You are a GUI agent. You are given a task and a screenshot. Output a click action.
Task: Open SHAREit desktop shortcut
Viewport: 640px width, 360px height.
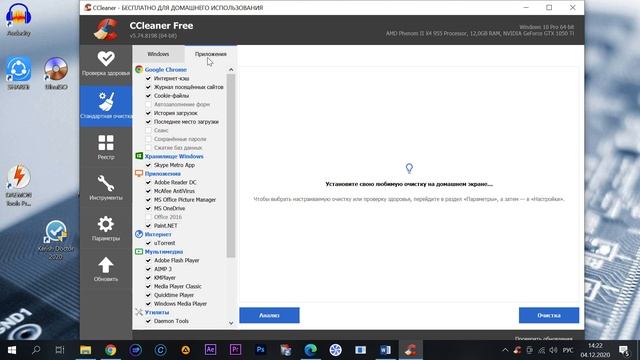coord(19,73)
